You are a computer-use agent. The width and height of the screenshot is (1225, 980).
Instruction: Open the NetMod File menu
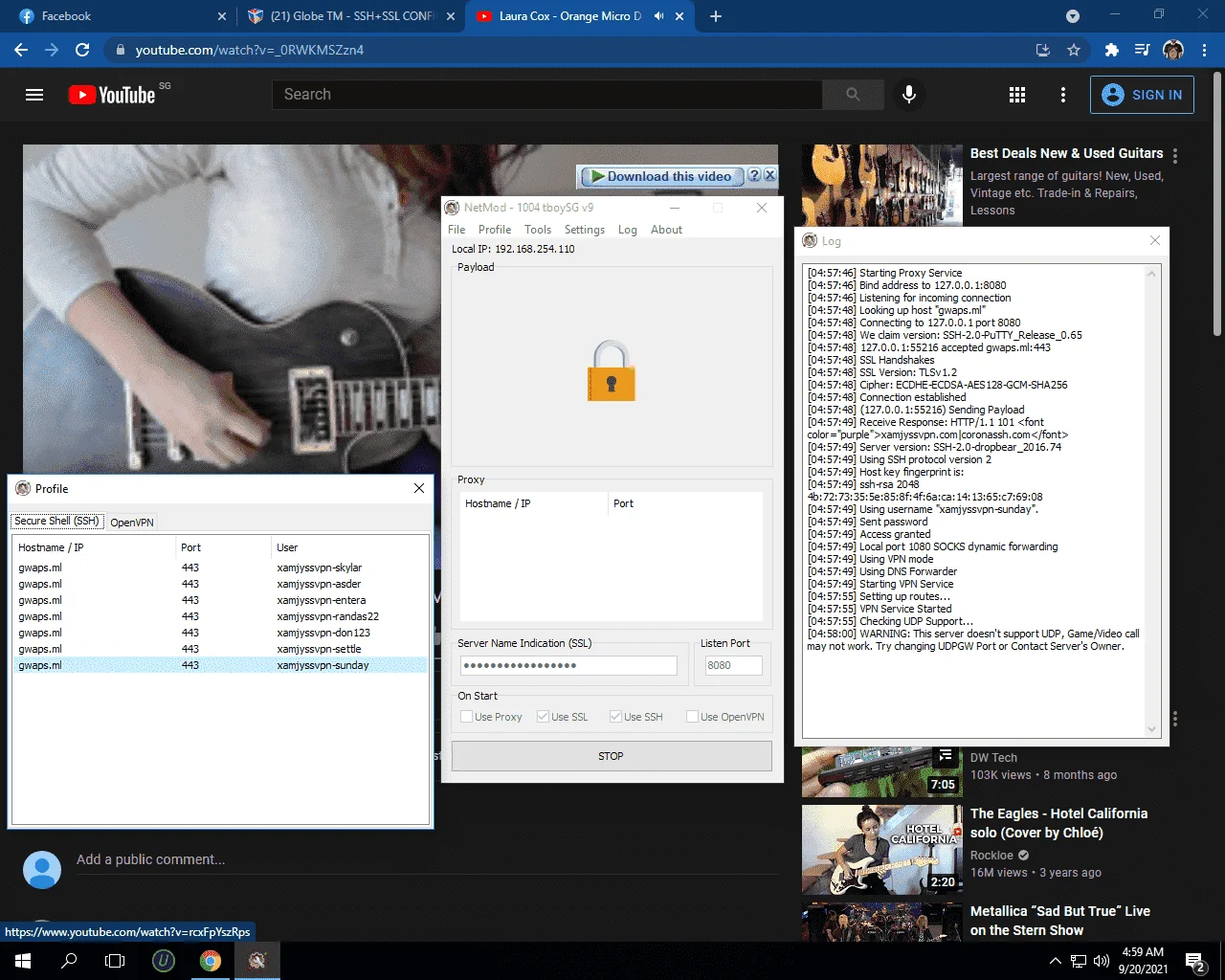(457, 230)
